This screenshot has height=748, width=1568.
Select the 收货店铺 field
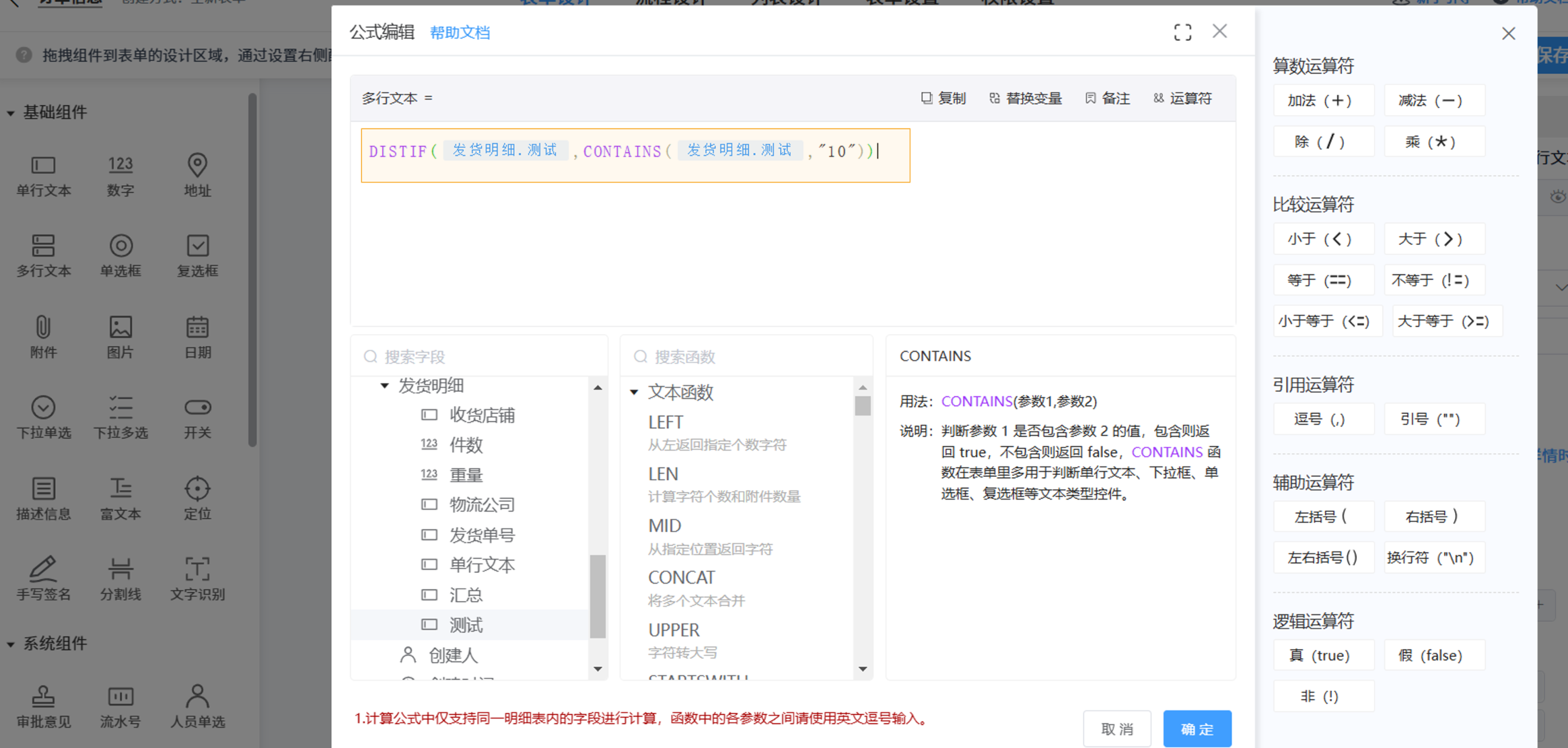[x=483, y=415]
